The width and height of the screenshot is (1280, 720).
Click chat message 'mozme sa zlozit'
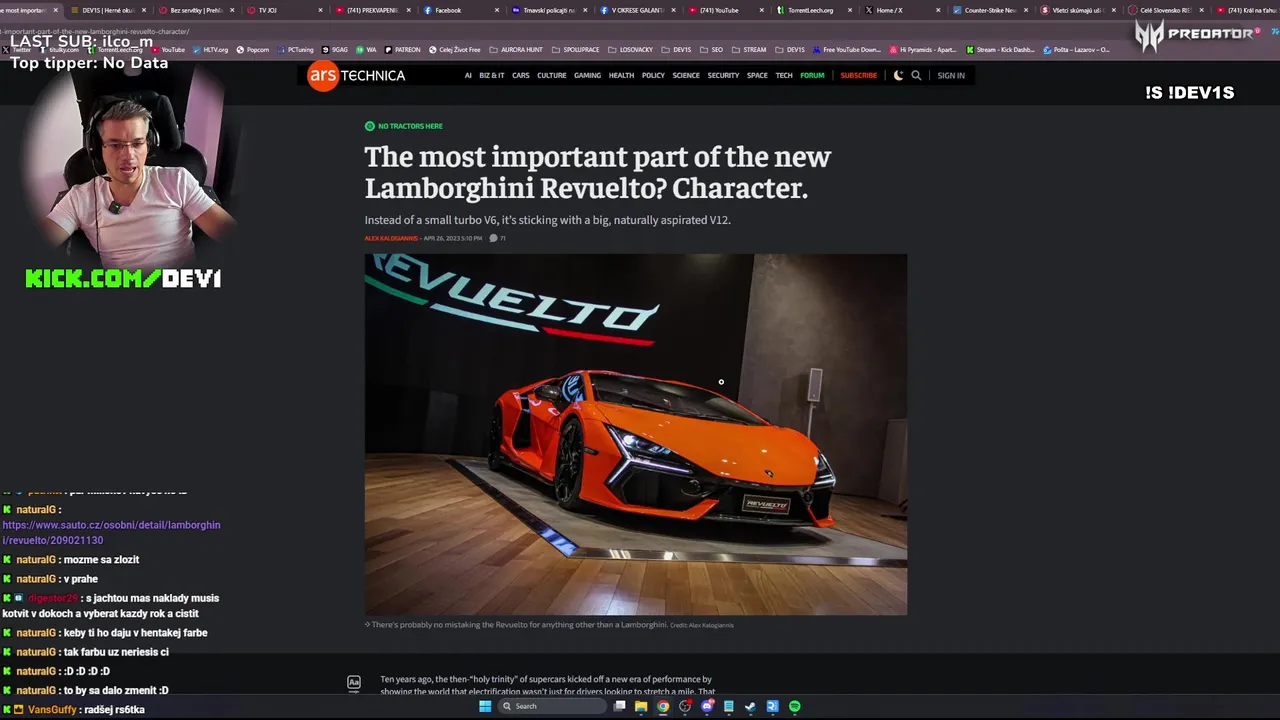[101, 560]
